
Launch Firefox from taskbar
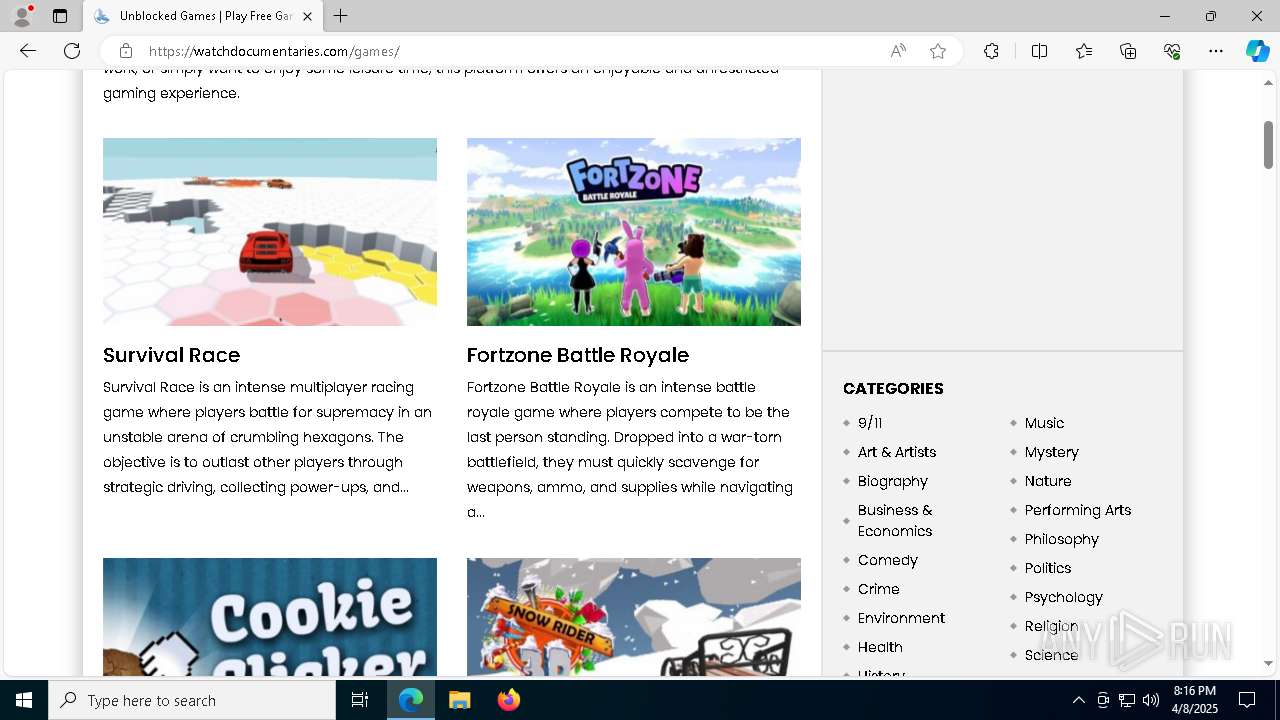[x=508, y=700]
